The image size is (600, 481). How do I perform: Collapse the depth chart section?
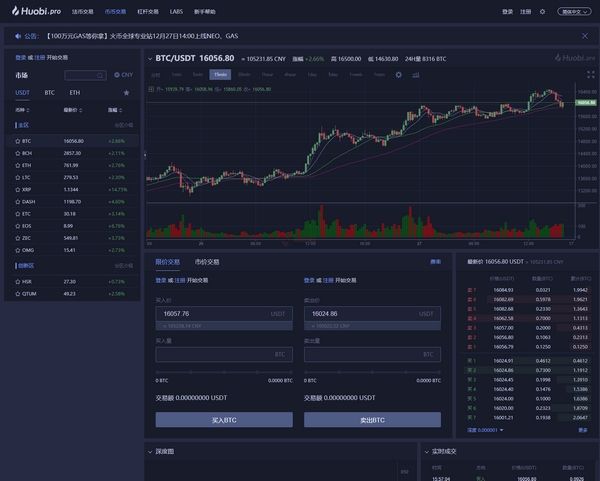(150, 452)
